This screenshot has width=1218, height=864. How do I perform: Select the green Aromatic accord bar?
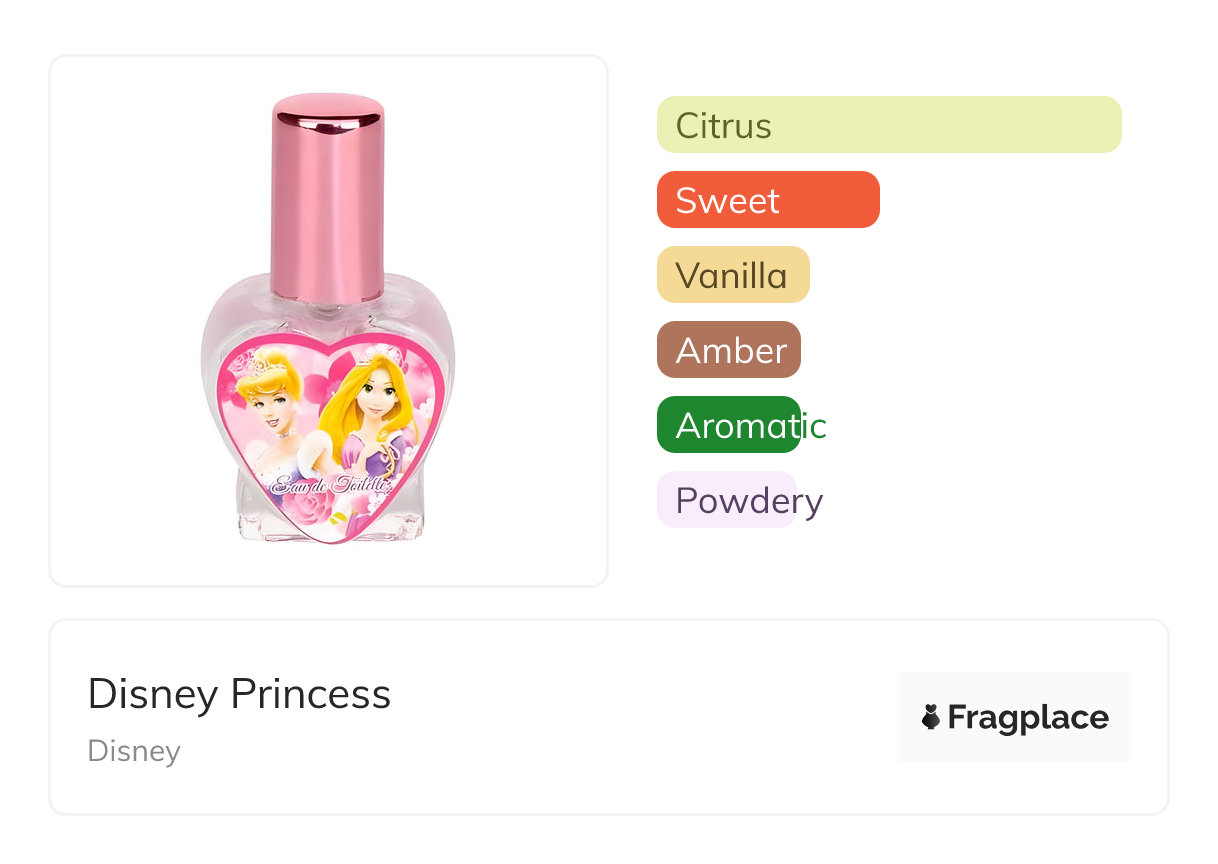pos(728,425)
